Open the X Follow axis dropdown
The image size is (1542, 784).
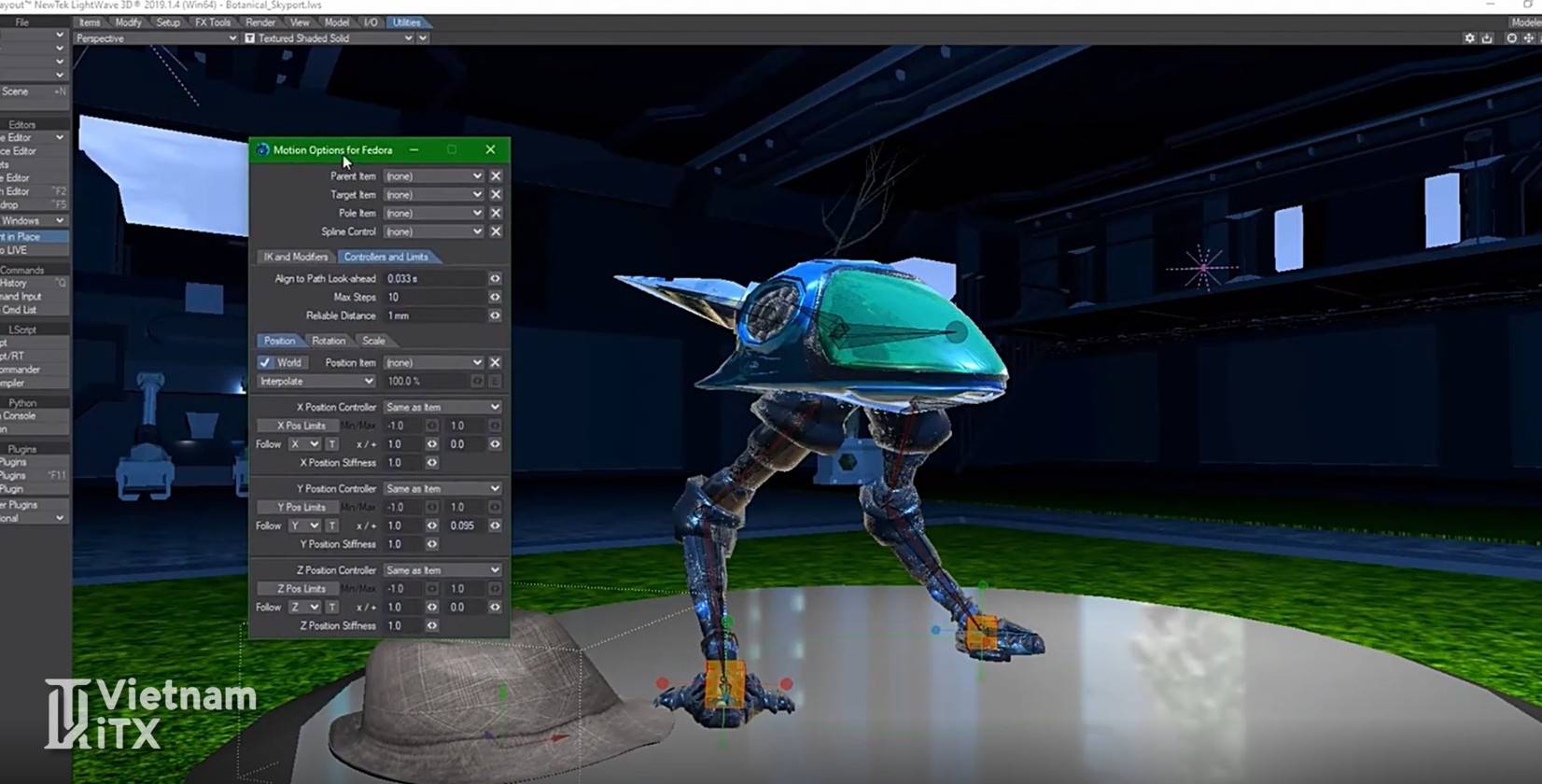point(304,444)
